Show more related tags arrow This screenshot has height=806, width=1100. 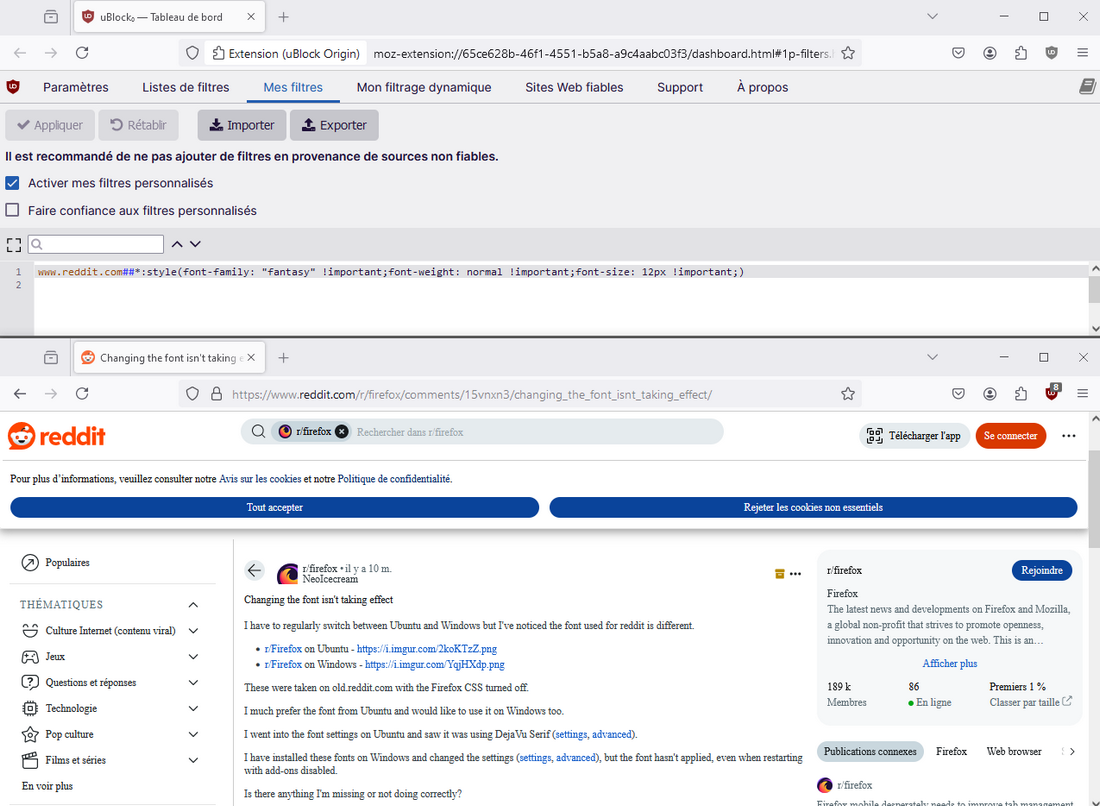pos(1072,751)
